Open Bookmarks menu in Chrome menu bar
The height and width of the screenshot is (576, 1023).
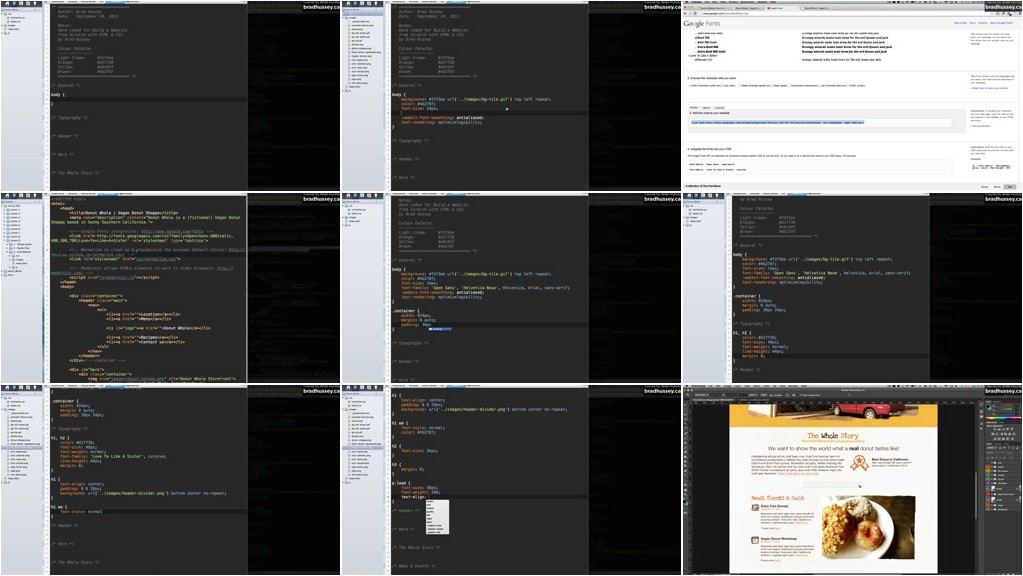(x=748, y=2)
